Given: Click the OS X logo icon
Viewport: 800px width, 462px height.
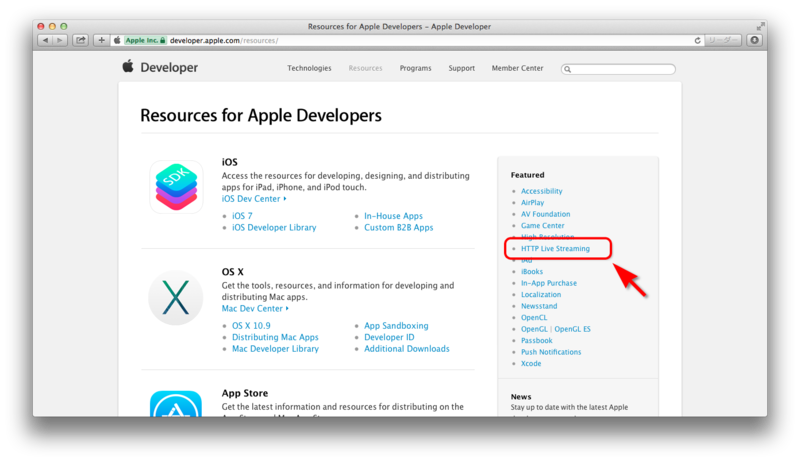Looking at the screenshot, I should point(176,298).
